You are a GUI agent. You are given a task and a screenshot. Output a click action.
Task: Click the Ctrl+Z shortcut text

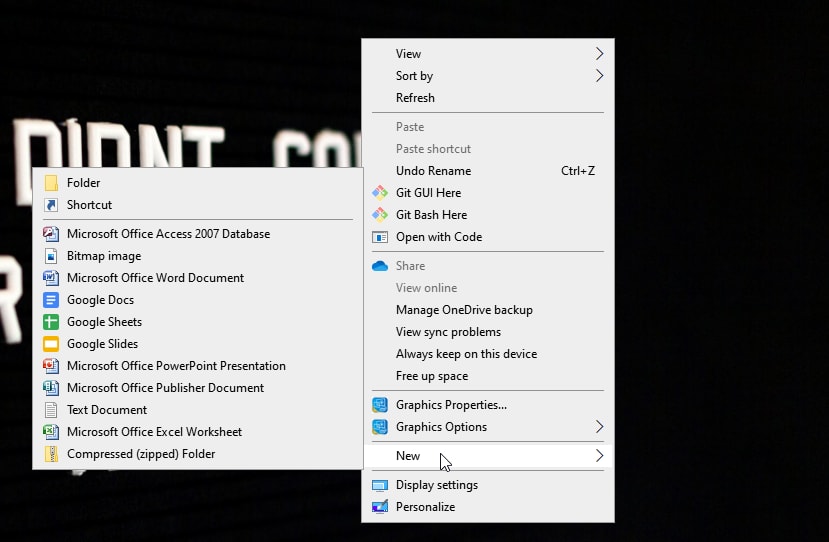pyautogui.click(x=578, y=171)
